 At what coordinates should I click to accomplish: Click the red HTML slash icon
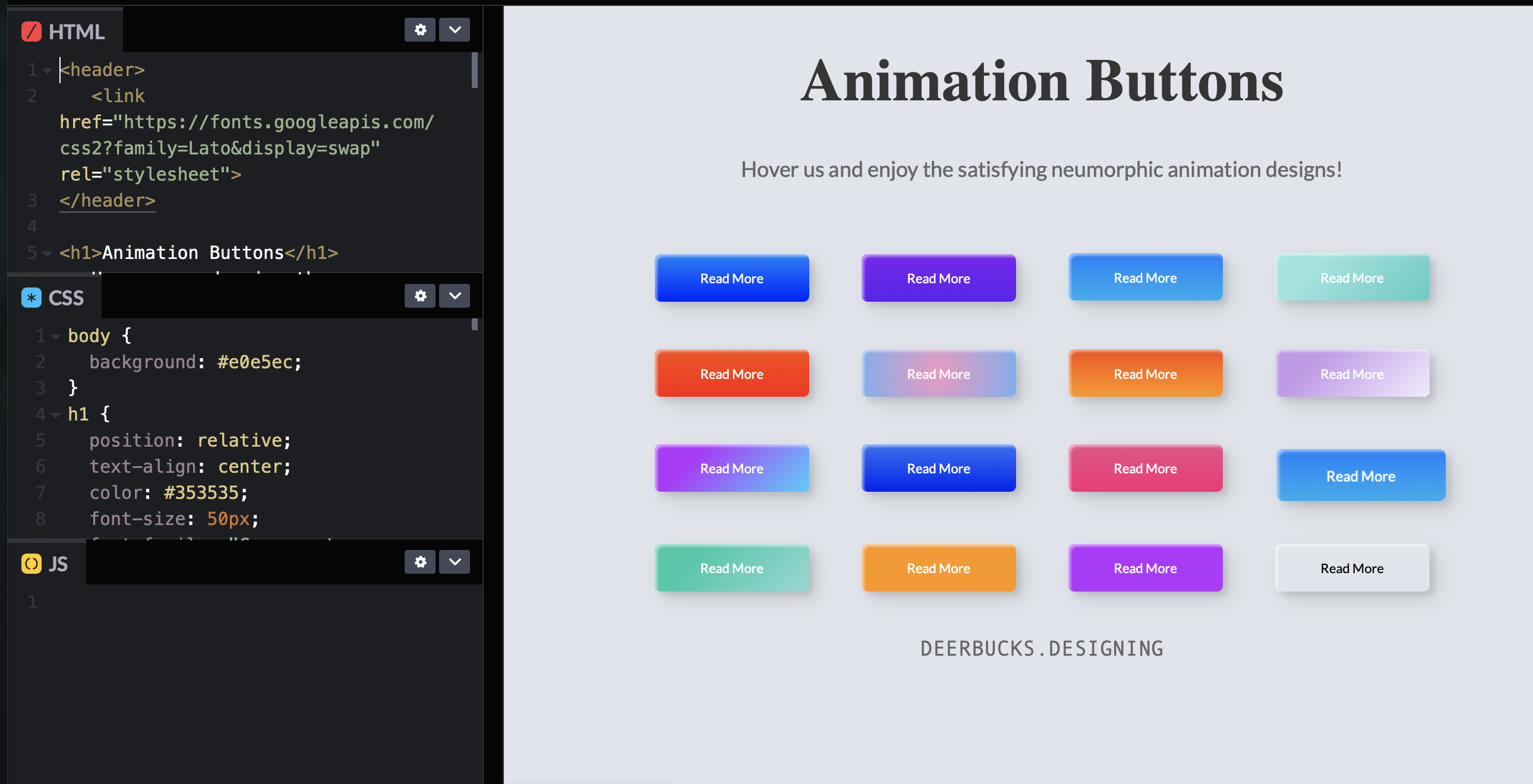[31, 31]
